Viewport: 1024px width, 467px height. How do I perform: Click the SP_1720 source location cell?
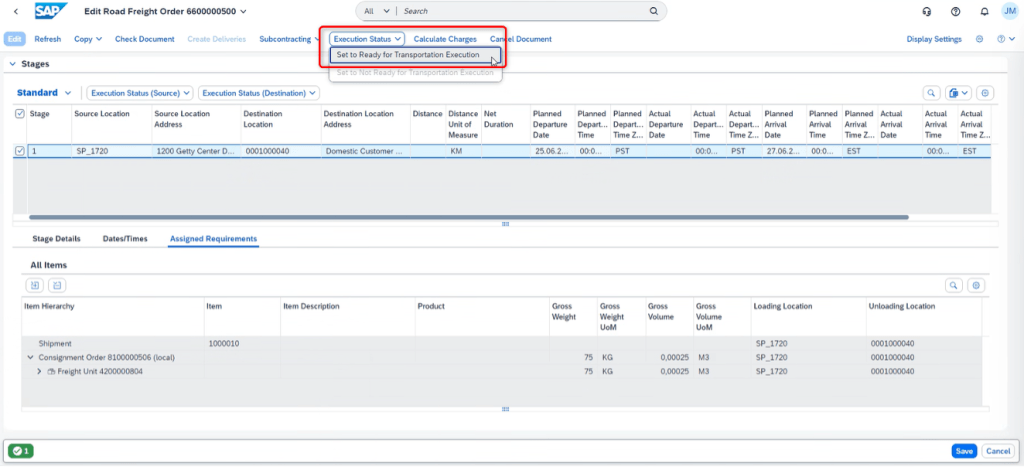111,151
